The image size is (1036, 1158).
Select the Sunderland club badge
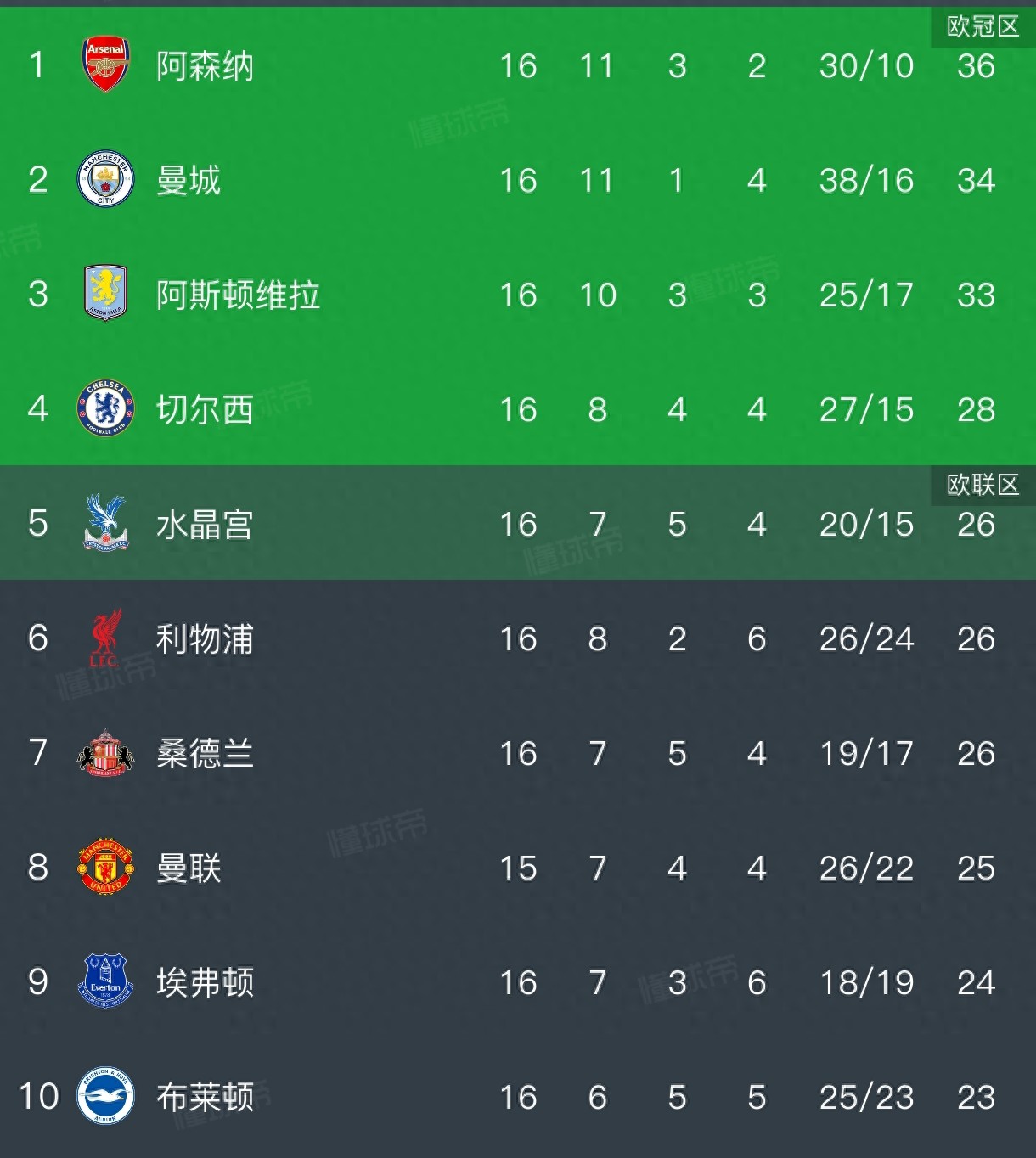pos(105,752)
